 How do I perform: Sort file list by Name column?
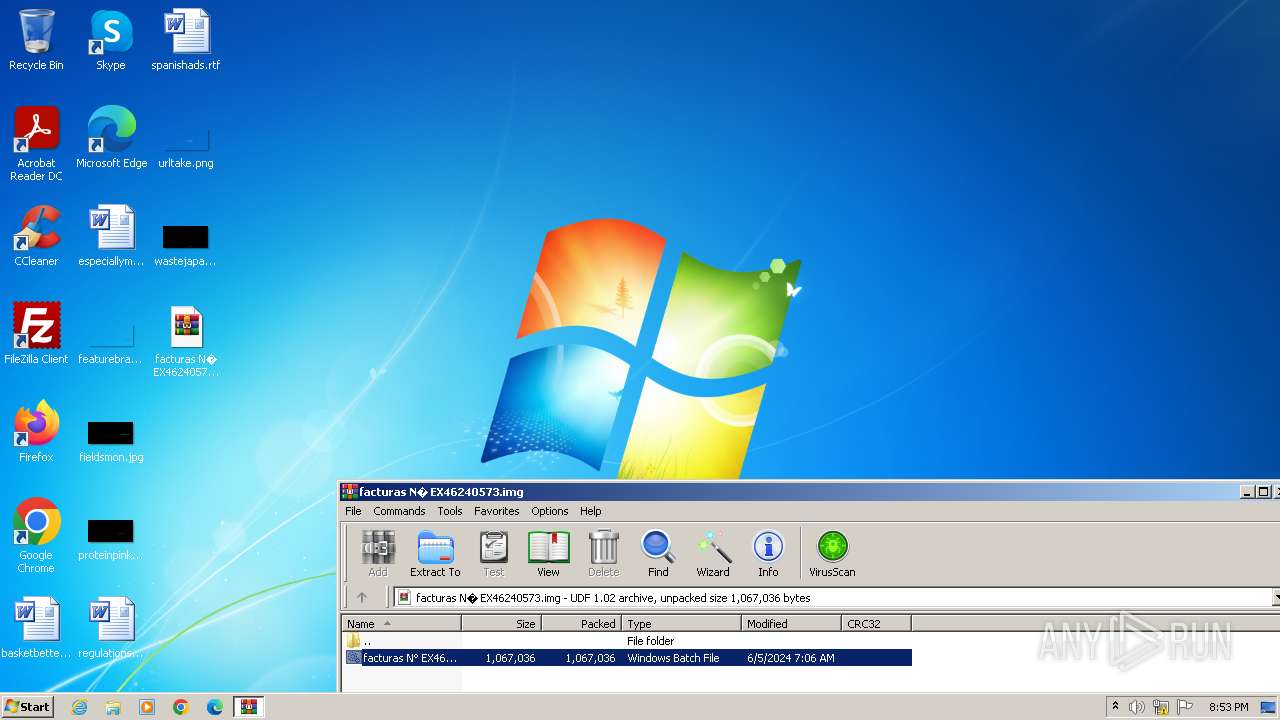pyautogui.click(x=401, y=623)
